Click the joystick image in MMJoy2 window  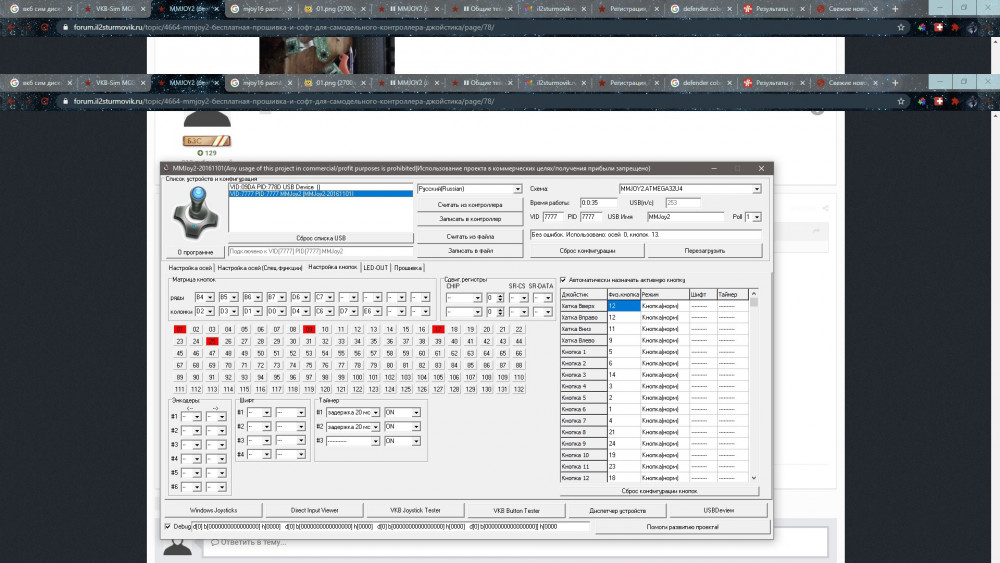(196, 214)
